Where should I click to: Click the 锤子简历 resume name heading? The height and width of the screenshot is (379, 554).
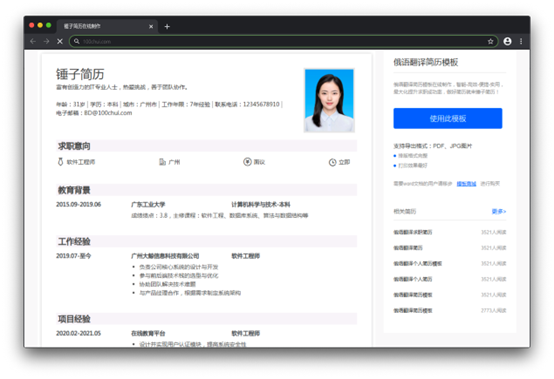tap(80, 74)
